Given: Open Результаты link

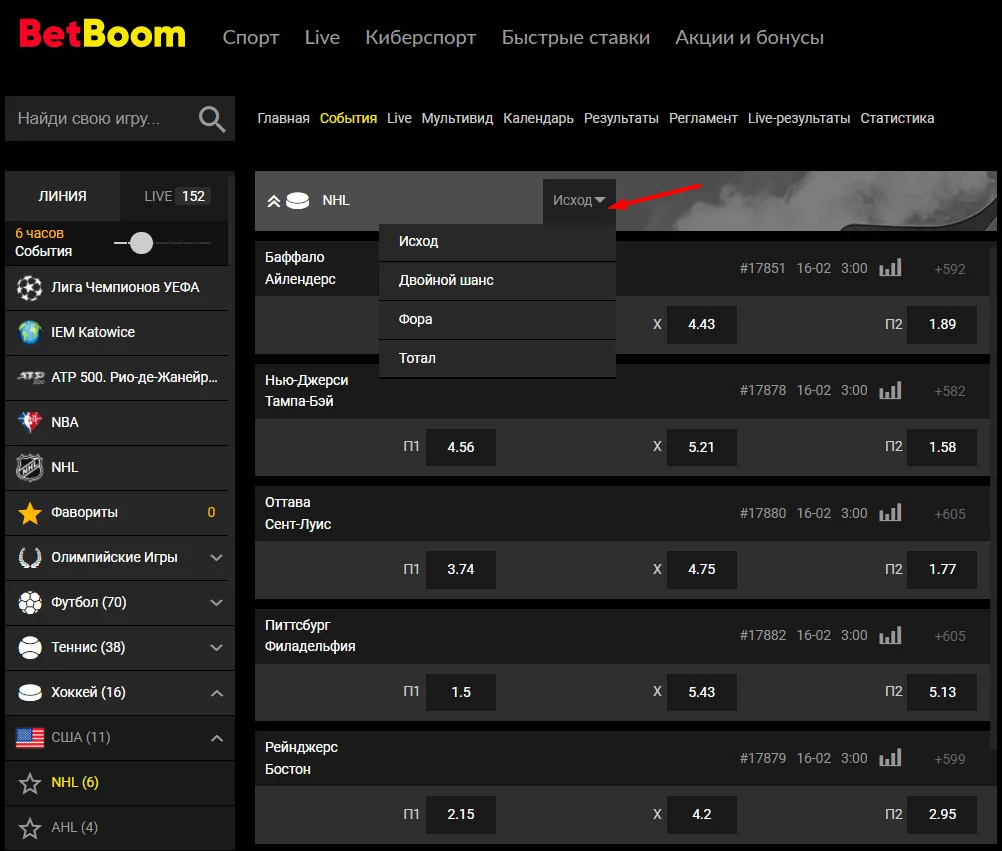Looking at the screenshot, I should click(x=621, y=118).
